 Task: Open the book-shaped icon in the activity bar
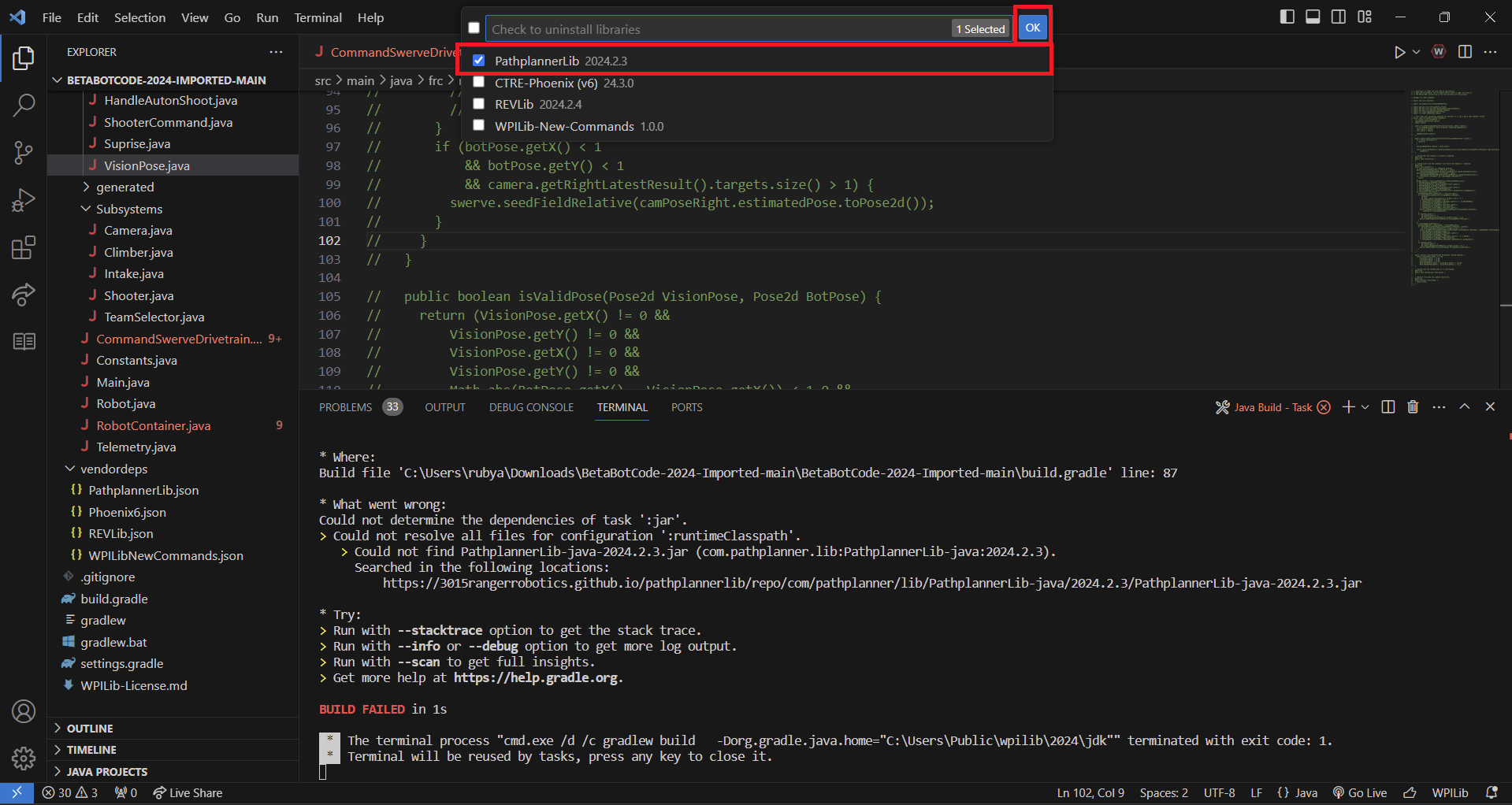point(24,342)
